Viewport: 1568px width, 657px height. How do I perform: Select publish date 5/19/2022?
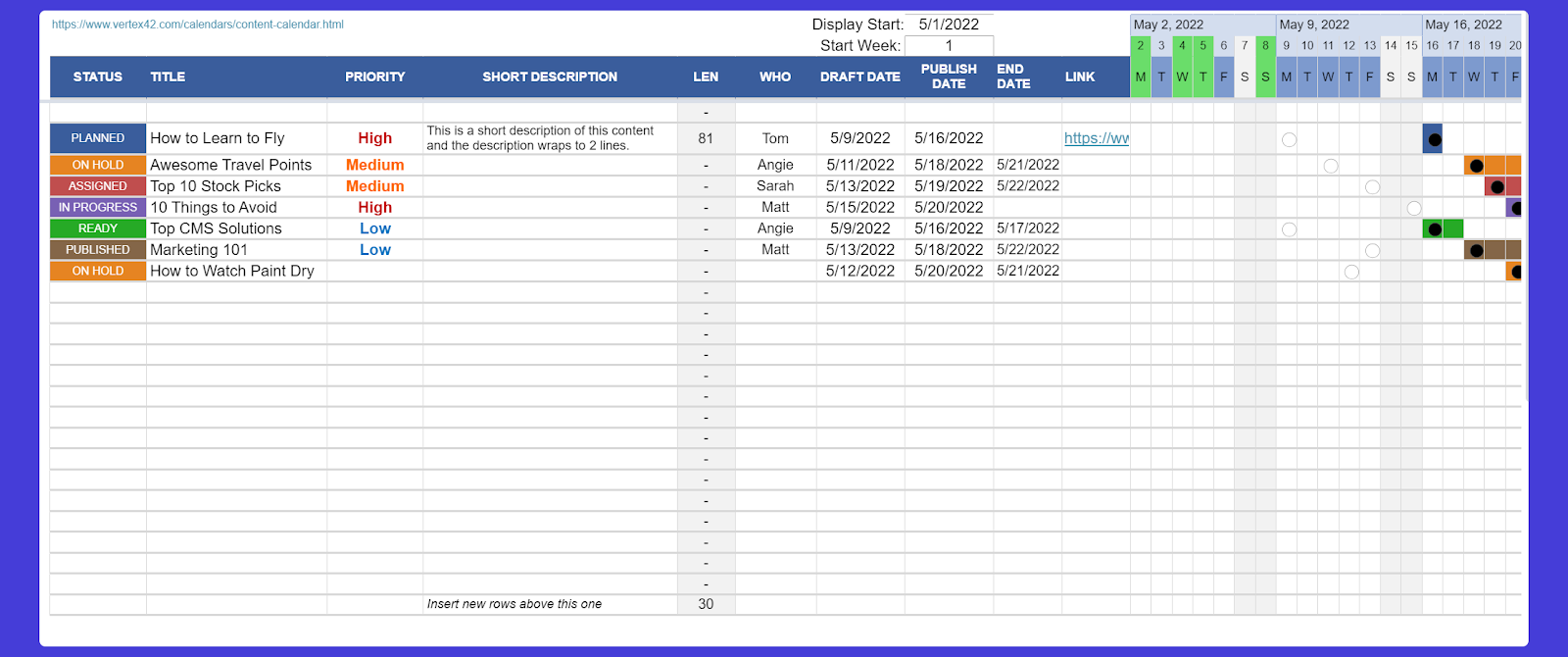click(x=949, y=186)
